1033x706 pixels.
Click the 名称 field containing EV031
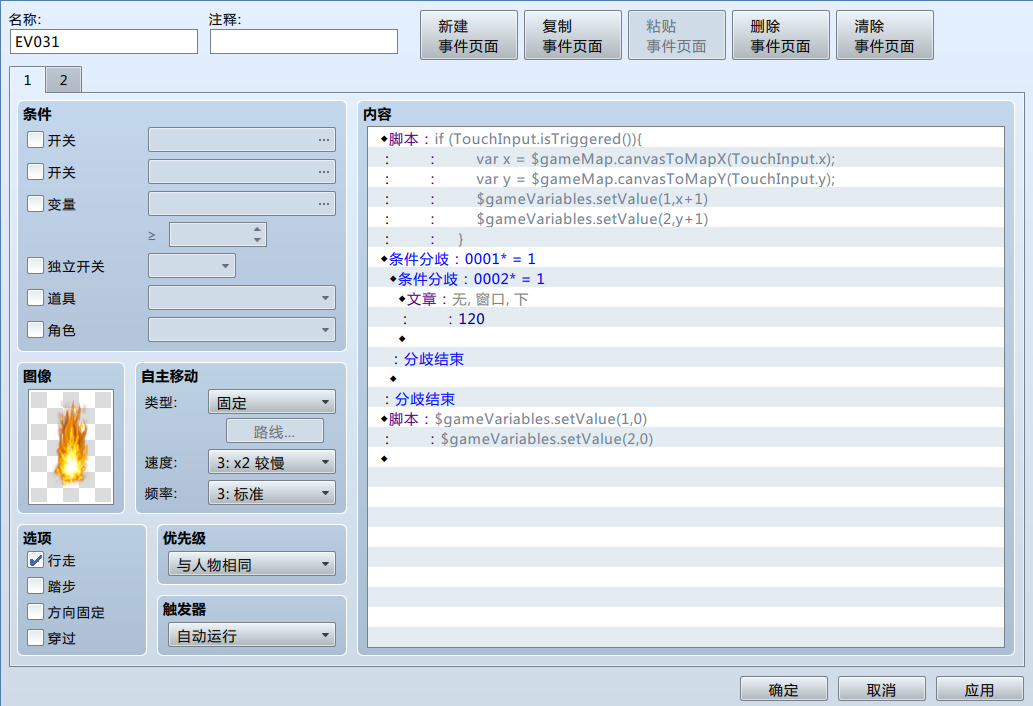point(103,41)
